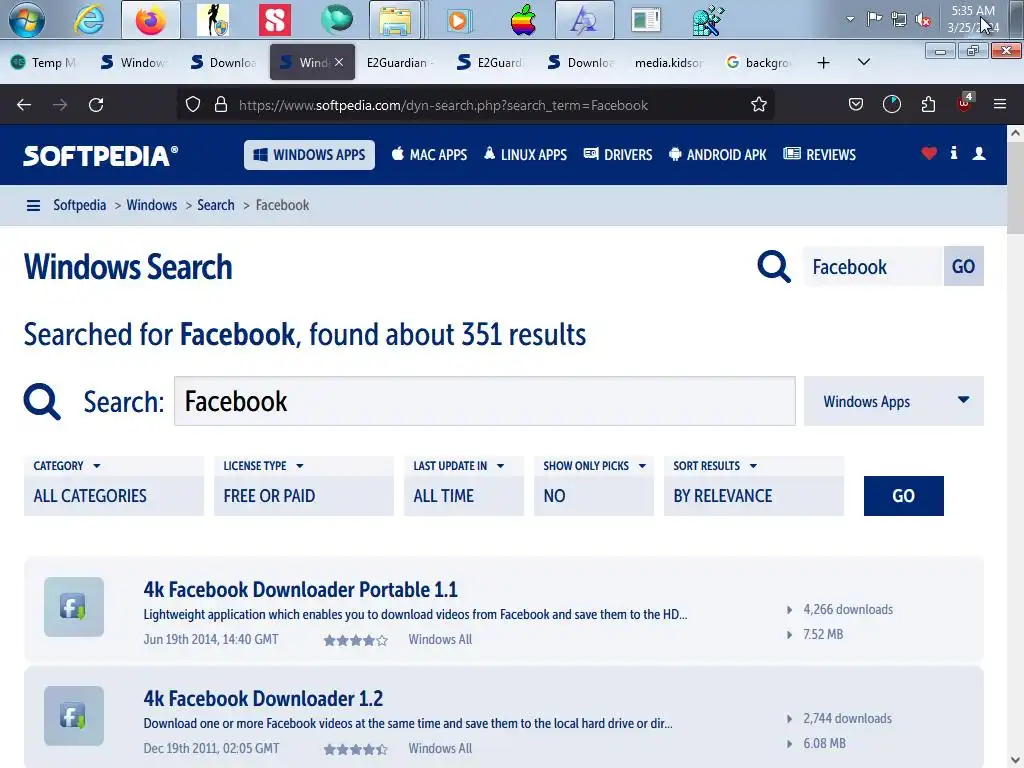Open the Softpedia info icon
This screenshot has height=768, width=1024.
point(953,153)
